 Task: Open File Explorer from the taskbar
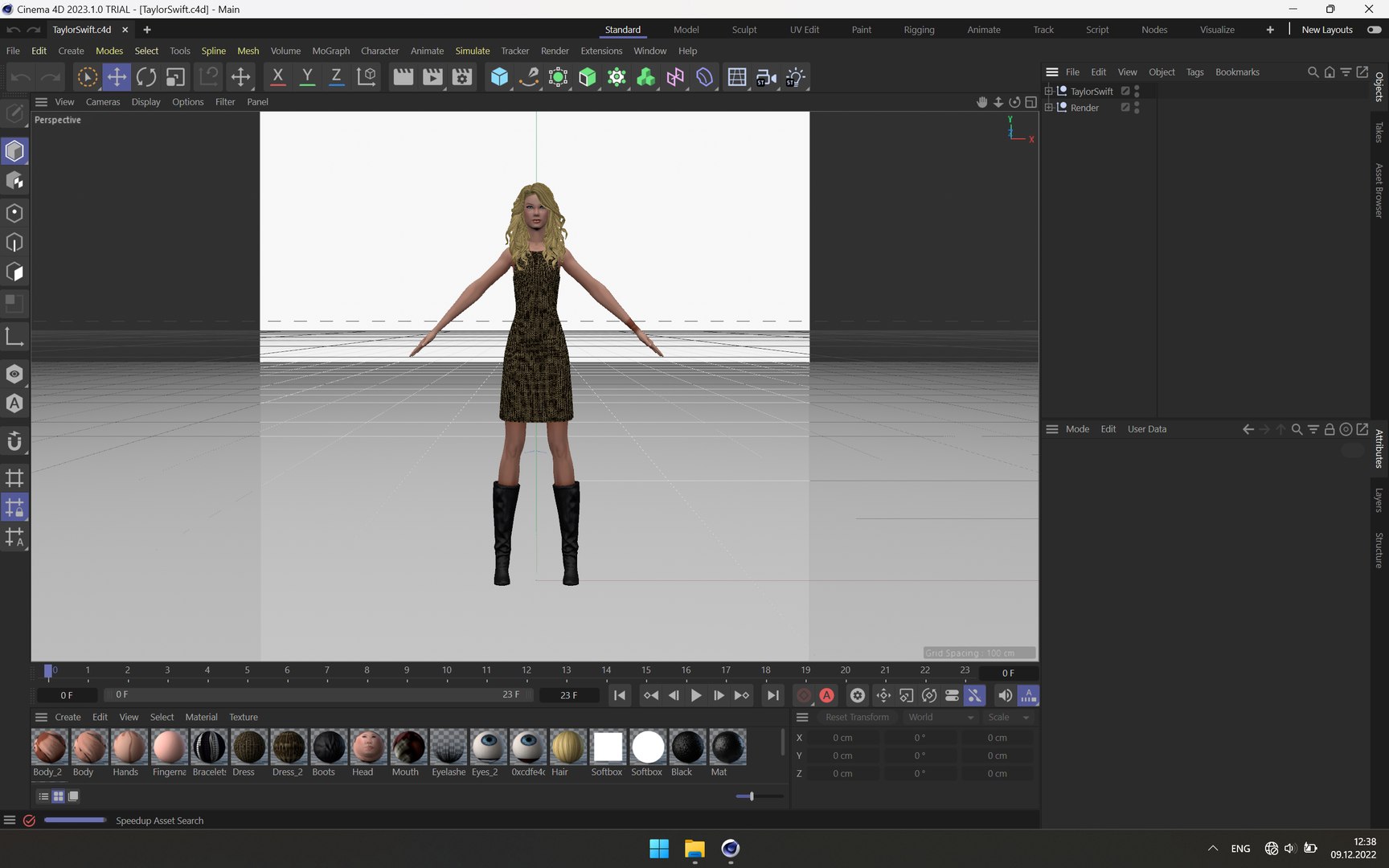694,849
